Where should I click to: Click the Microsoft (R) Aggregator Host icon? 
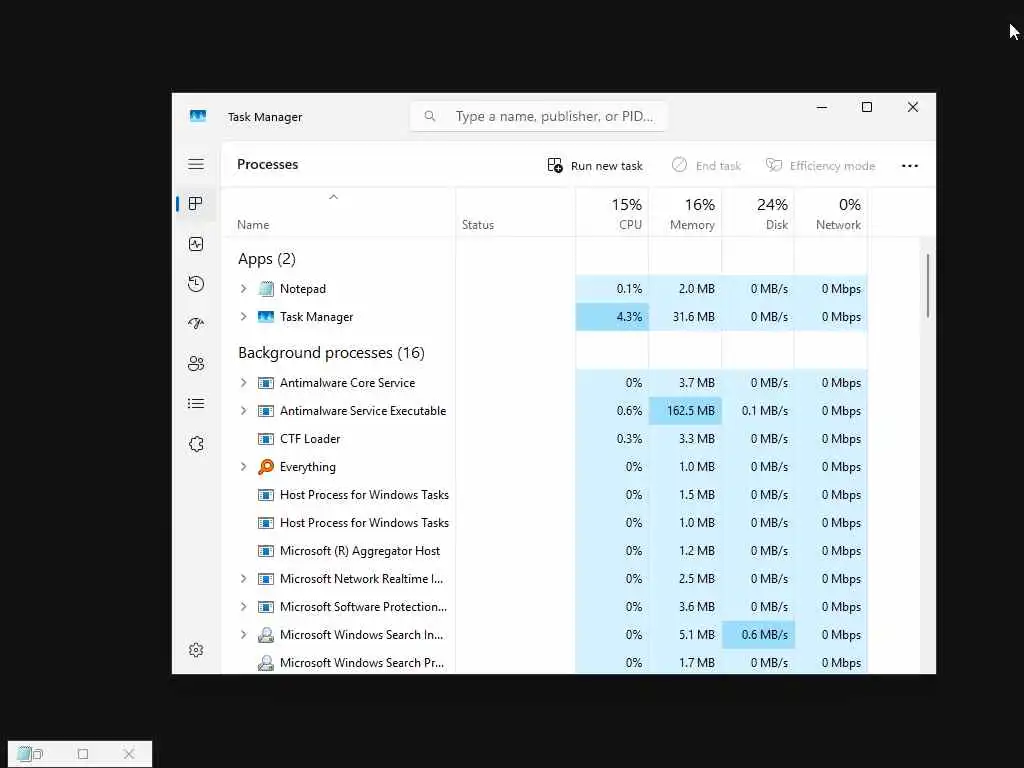[x=266, y=551]
